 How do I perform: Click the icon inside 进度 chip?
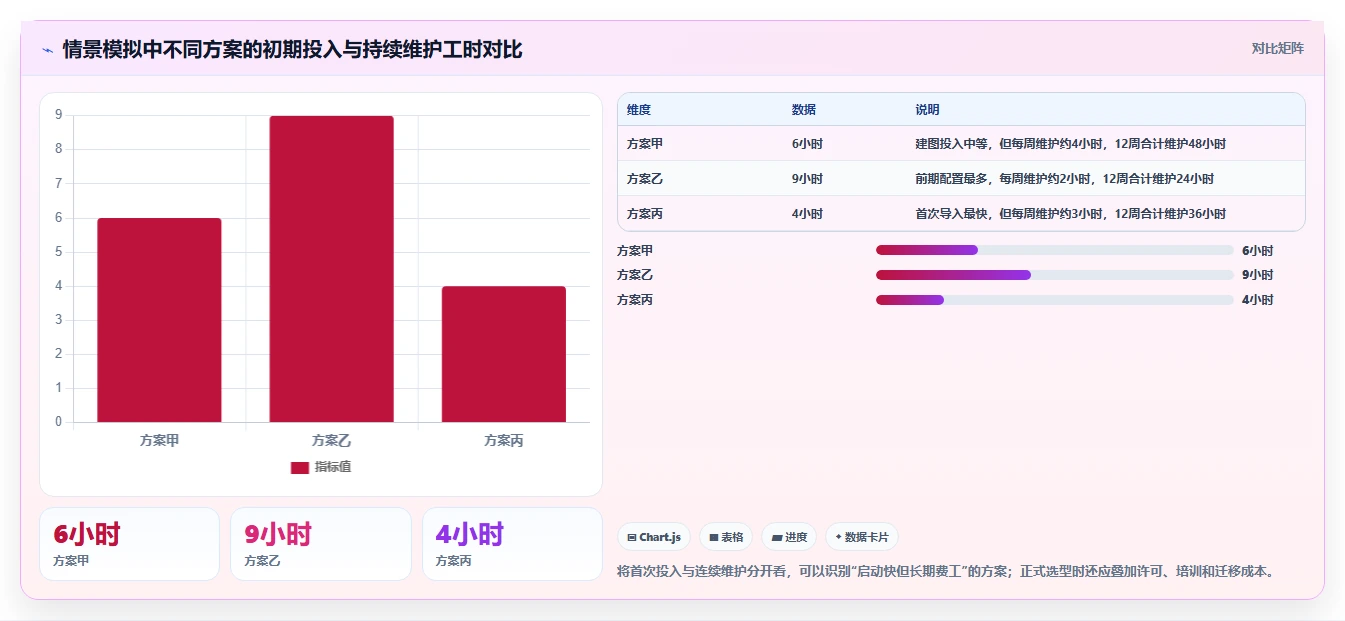pos(777,537)
